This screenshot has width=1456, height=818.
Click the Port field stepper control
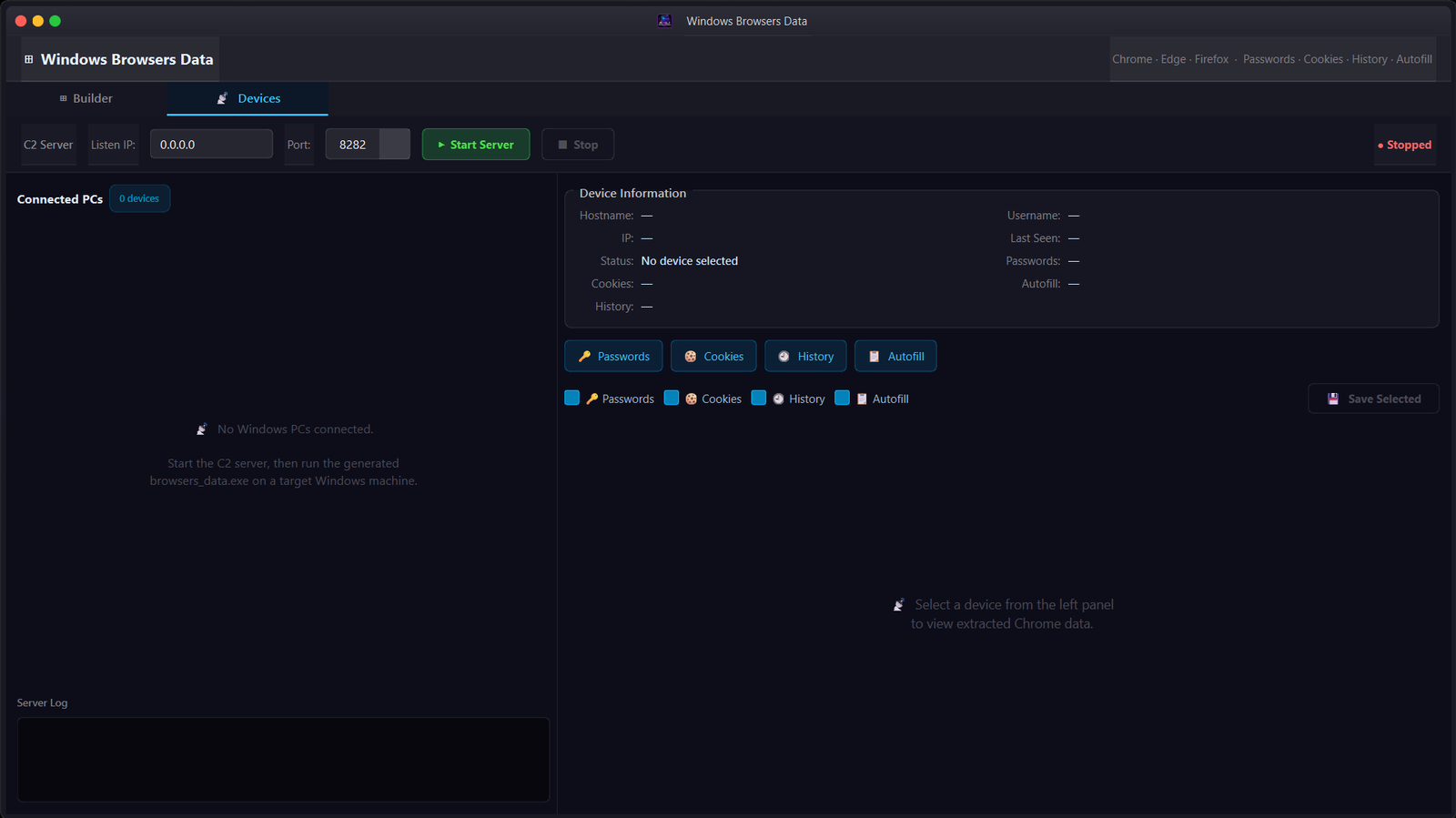(x=395, y=144)
